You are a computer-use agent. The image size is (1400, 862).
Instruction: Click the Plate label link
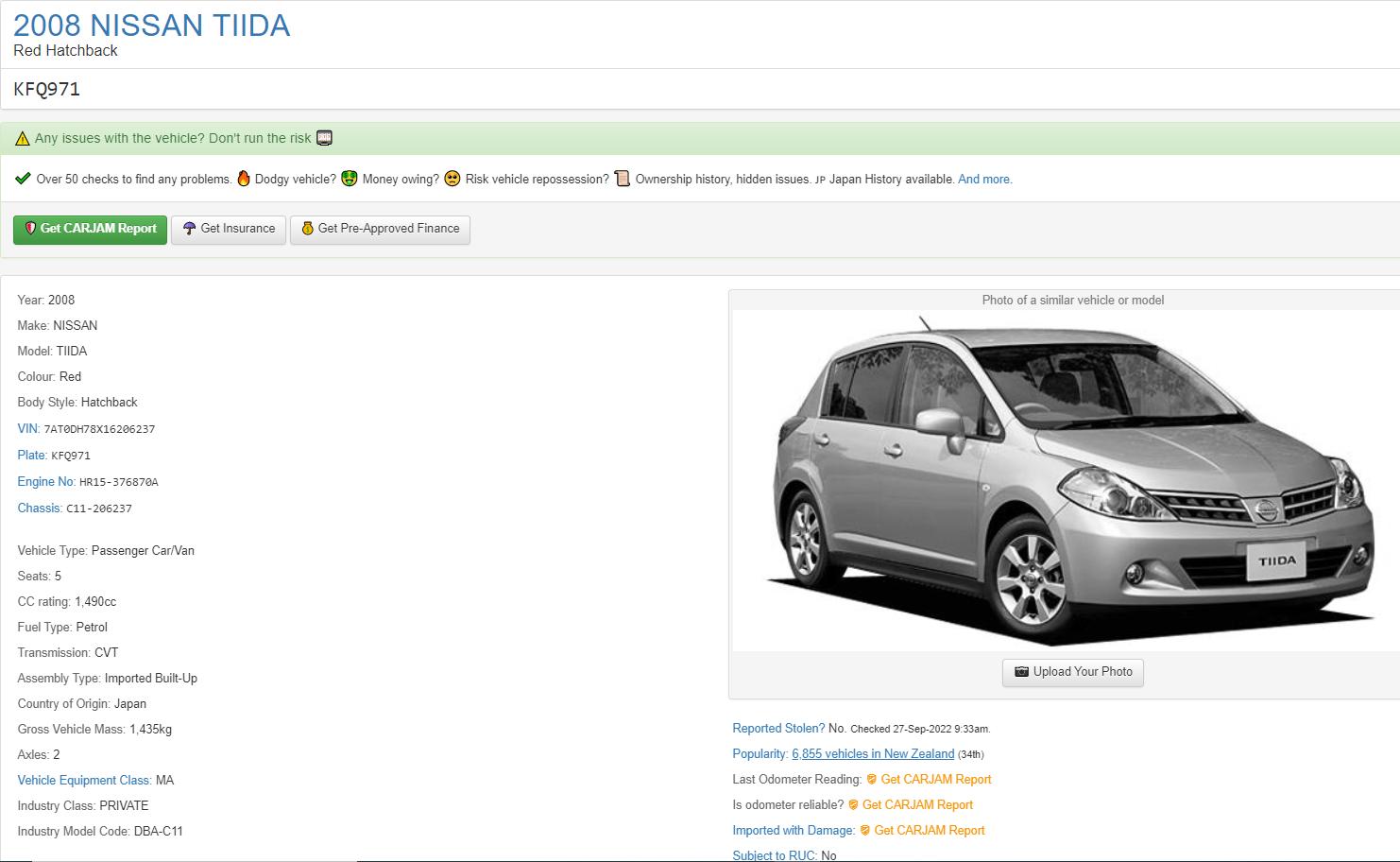click(32, 456)
